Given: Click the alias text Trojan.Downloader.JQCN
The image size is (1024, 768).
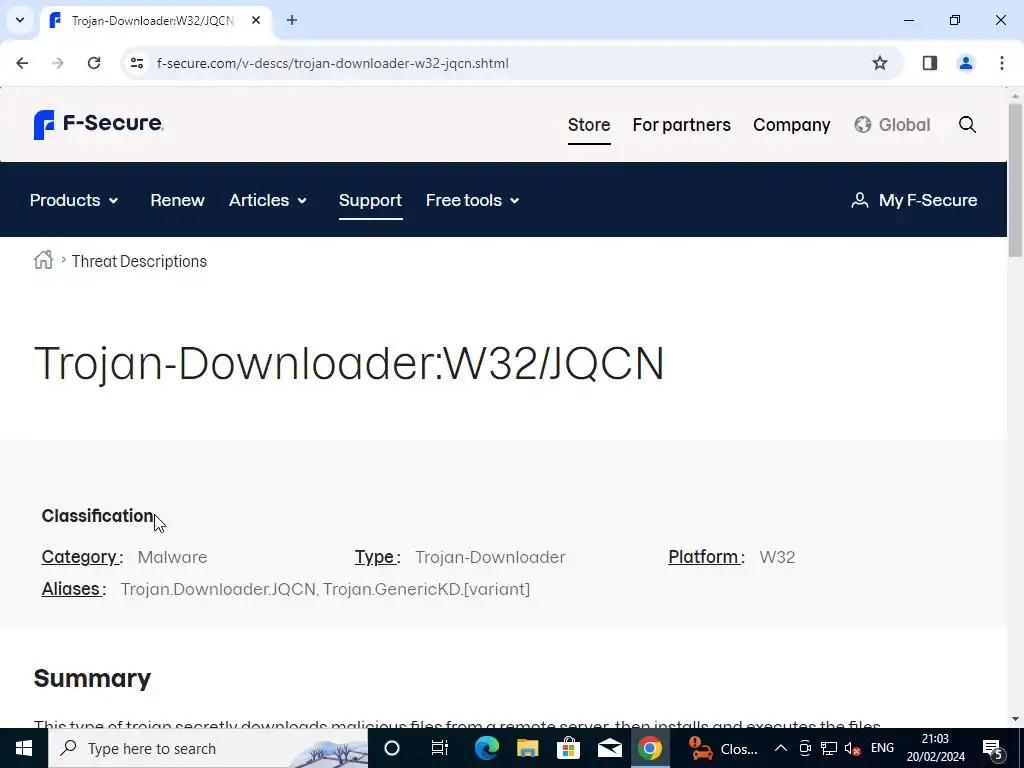Looking at the screenshot, I should coord(218,589).
